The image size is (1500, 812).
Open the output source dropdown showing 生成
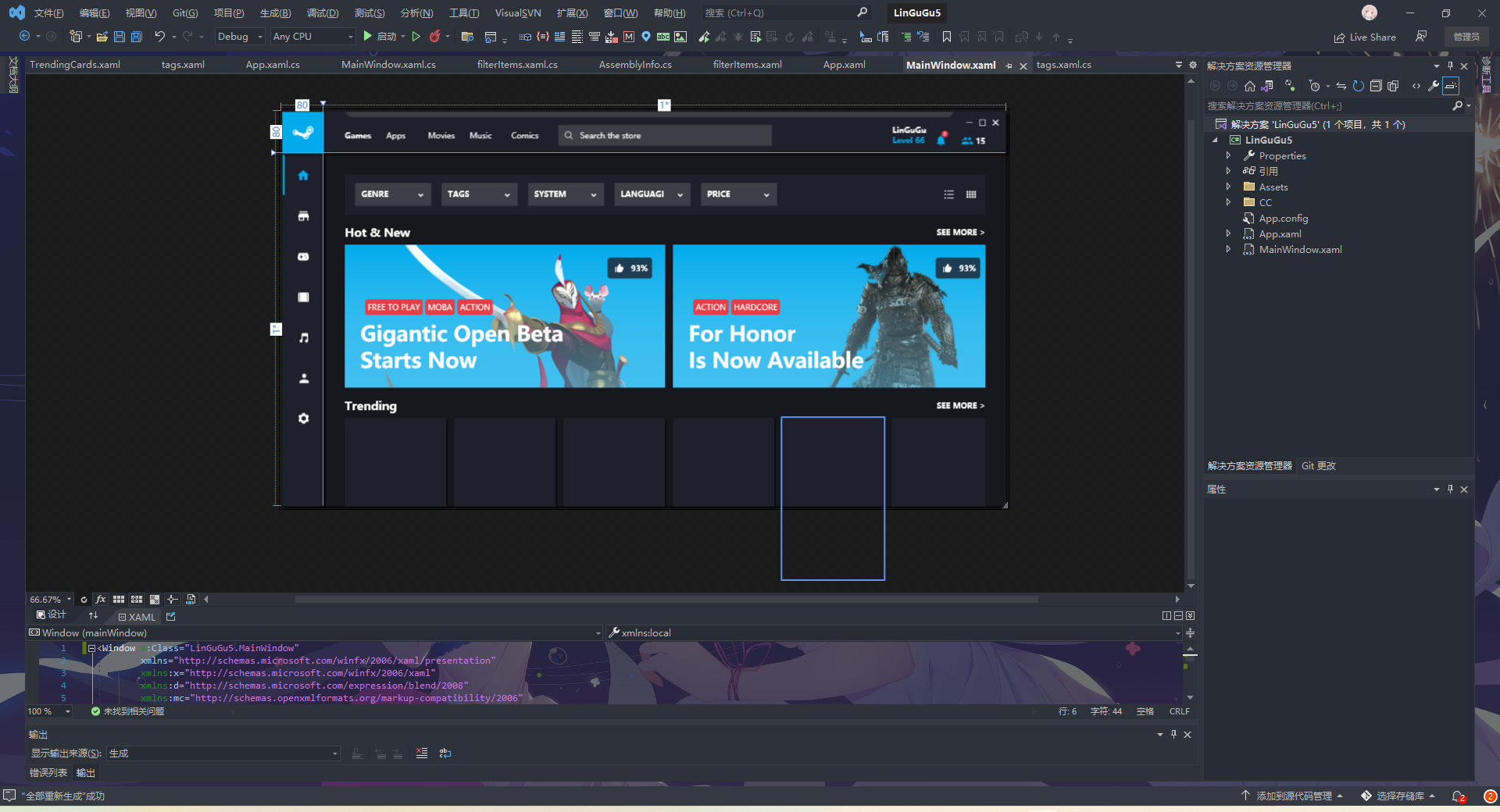[223, 753]
